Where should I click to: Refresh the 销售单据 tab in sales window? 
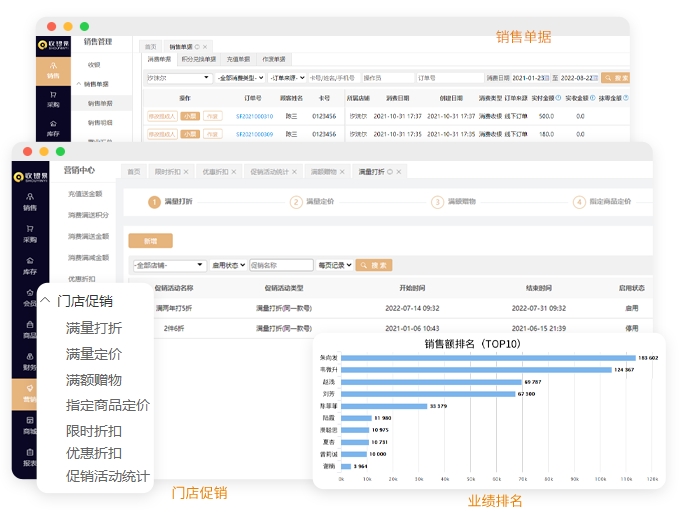coord(197,47)
